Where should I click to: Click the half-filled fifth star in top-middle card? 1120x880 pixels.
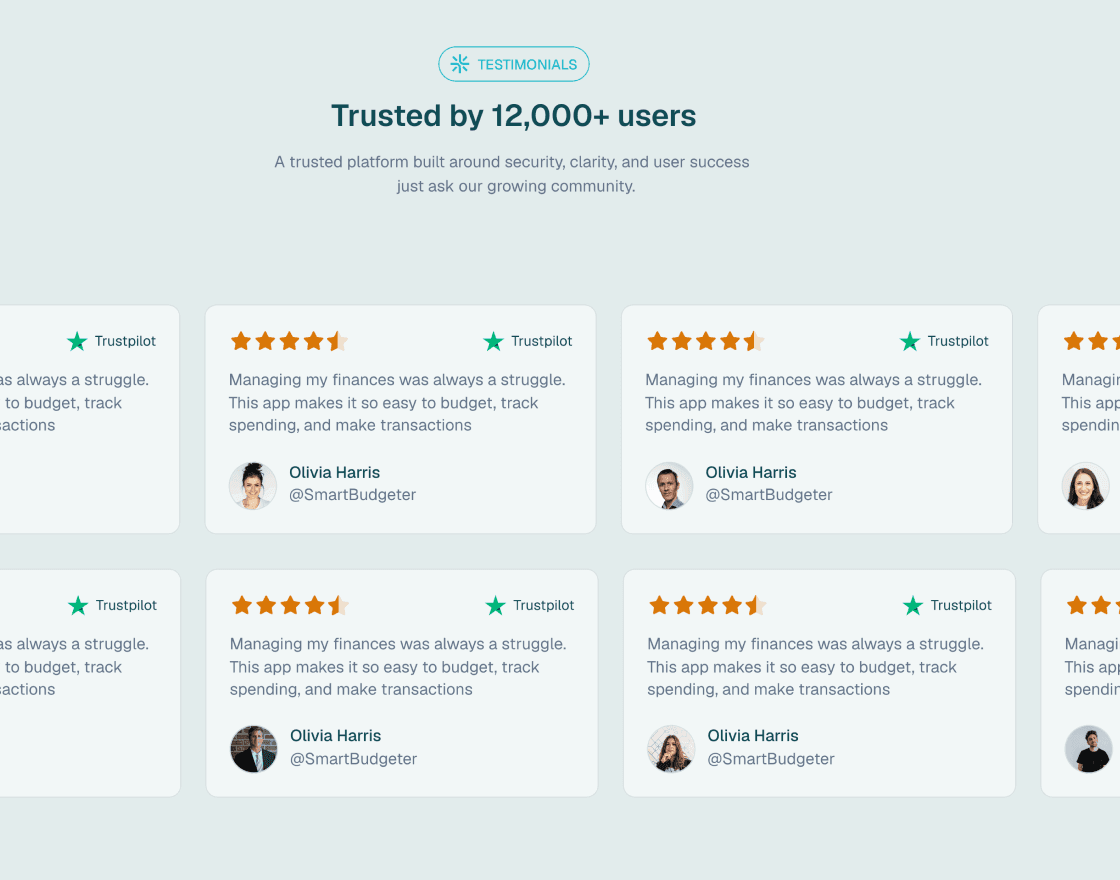[x=338, y=341]
